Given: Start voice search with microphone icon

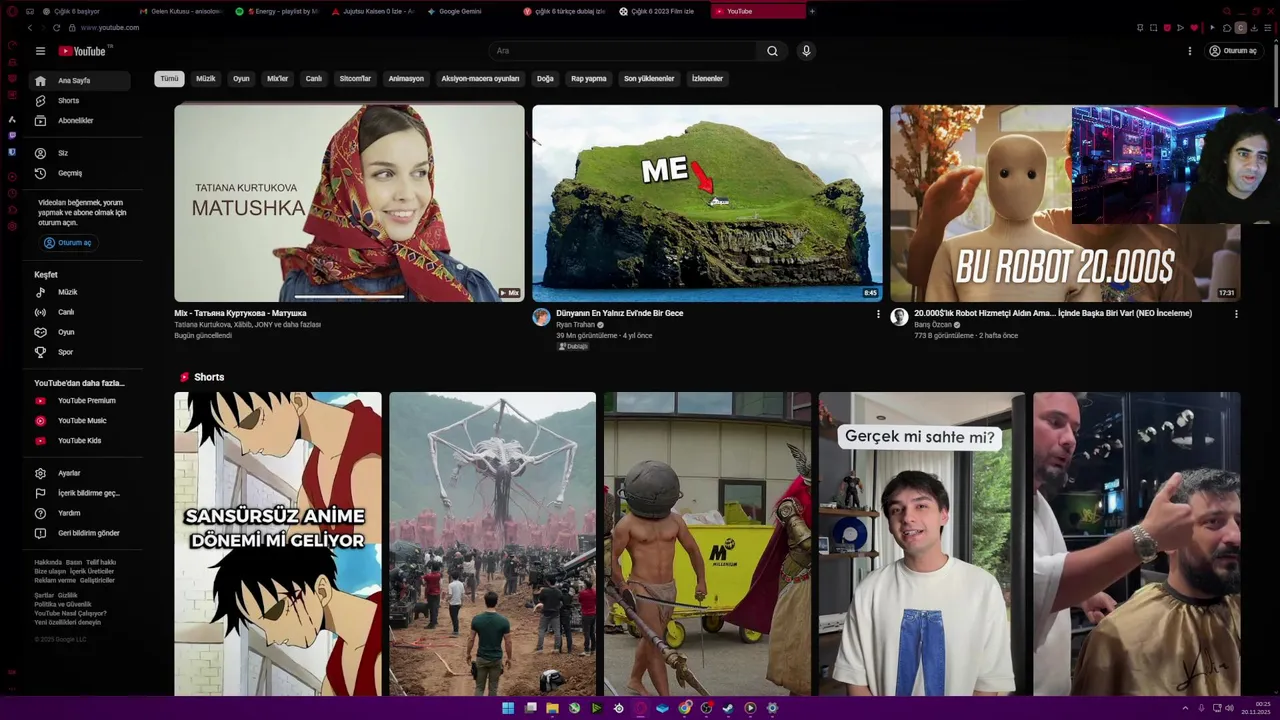Looking at the screenshot, I should tap(806, 51).
